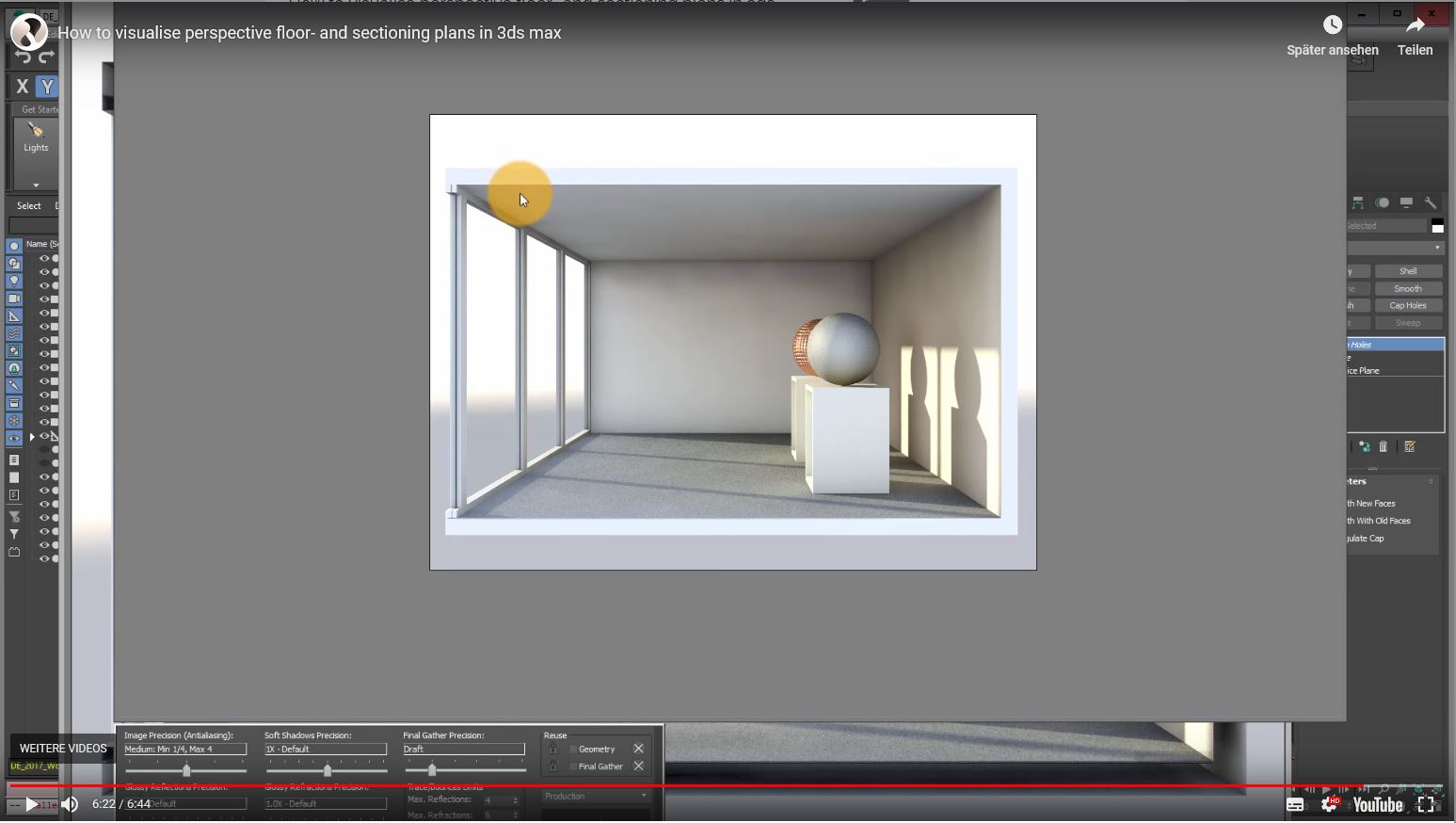The height and width of the screenshot is (823, 1456).
Task: Toggle the X axis constraint button
Action: click(x=23, y=87)
